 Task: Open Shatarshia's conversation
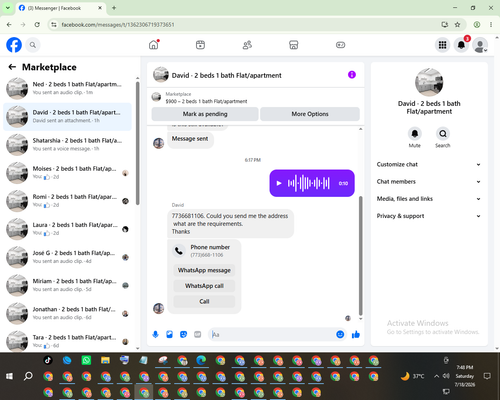click(67, 145)
